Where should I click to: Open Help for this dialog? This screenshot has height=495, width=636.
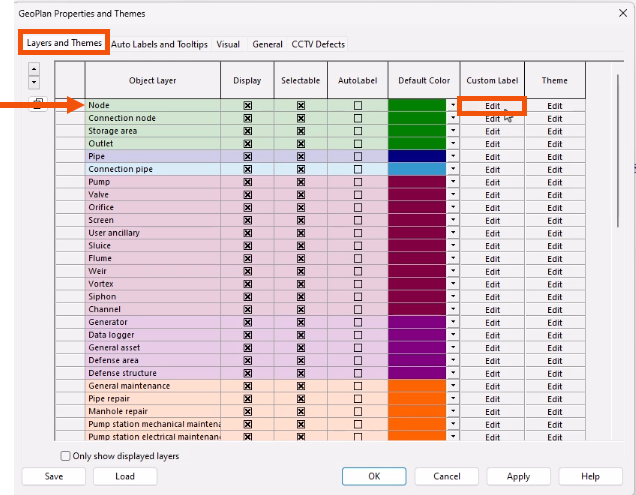click(x=590, y=476)
